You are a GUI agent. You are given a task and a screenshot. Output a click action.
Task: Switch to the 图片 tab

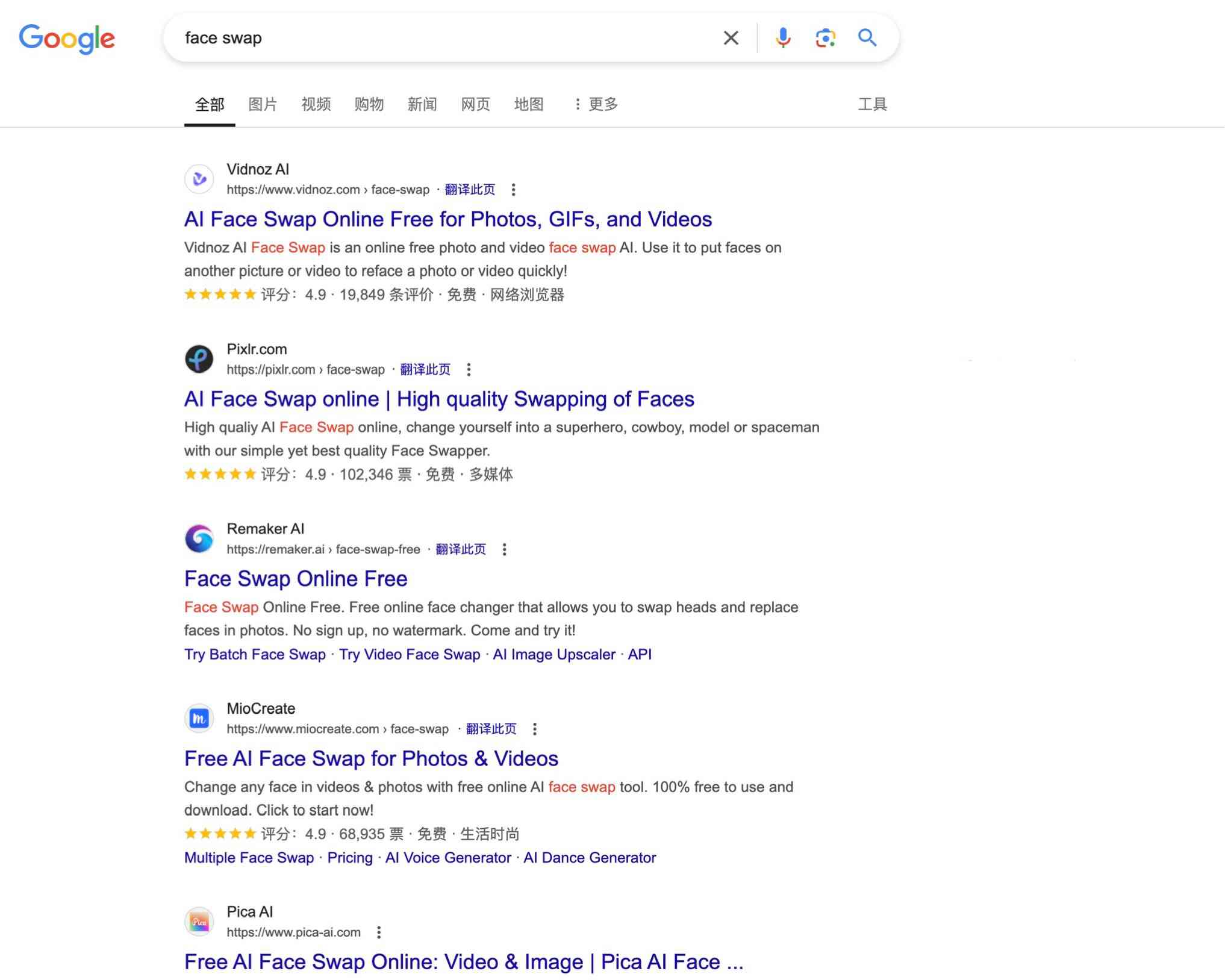pos(263,104)
